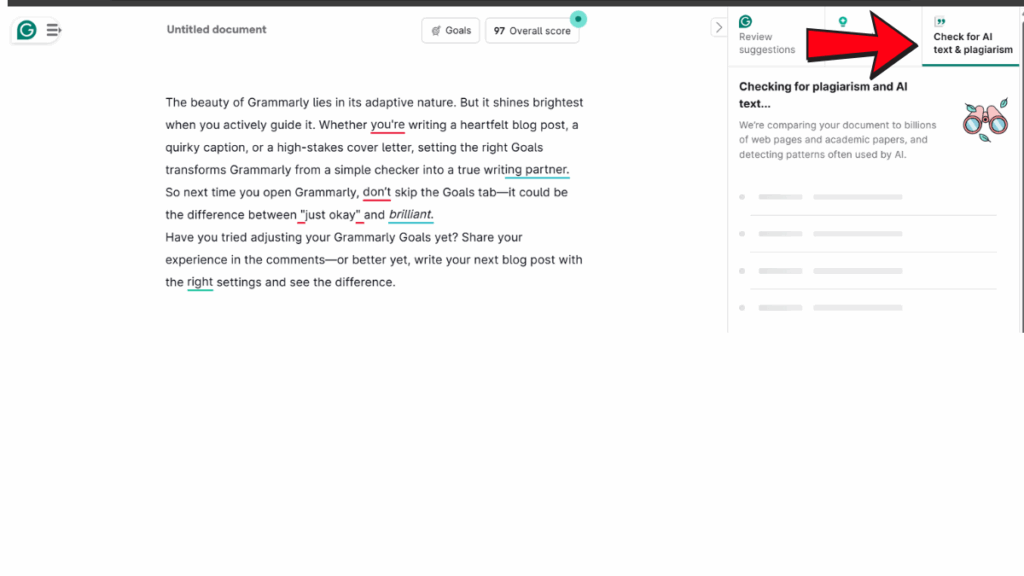Click the underlined word "right" before "settings"
This screenshot has height=576, width=1024.
(200, 282)
